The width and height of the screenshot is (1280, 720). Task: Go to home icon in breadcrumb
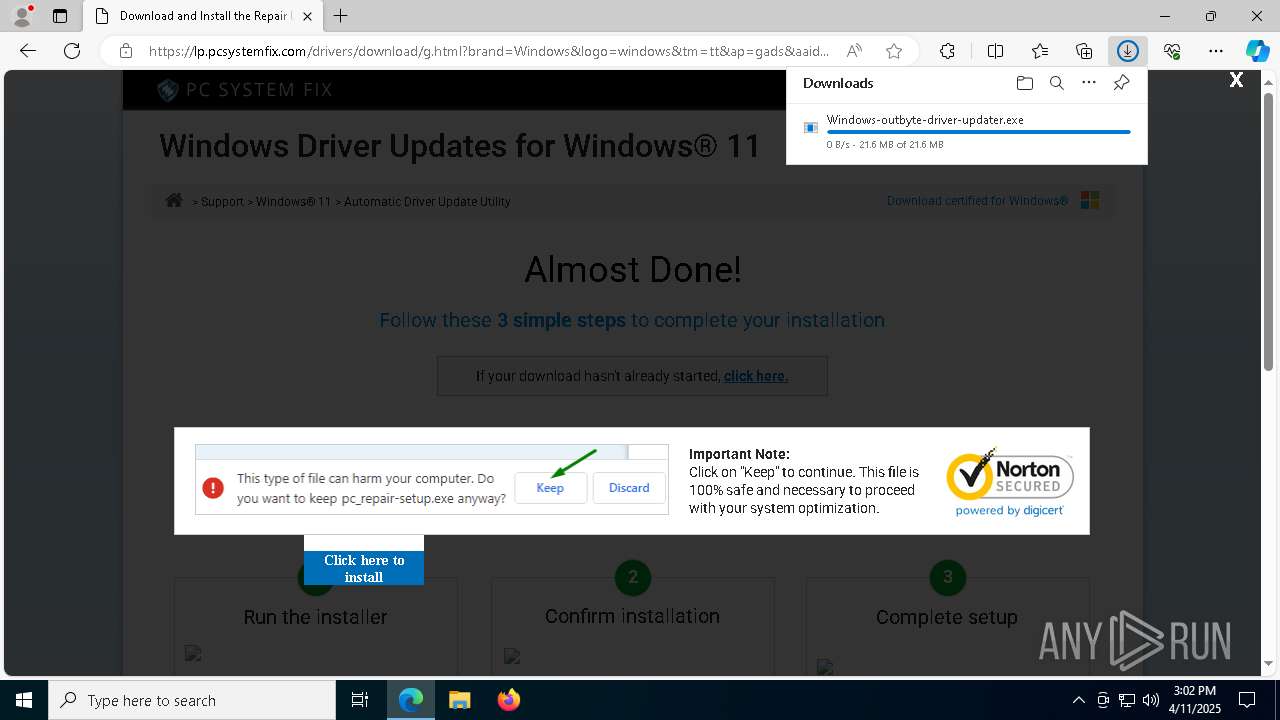click(x=174, y=200)
